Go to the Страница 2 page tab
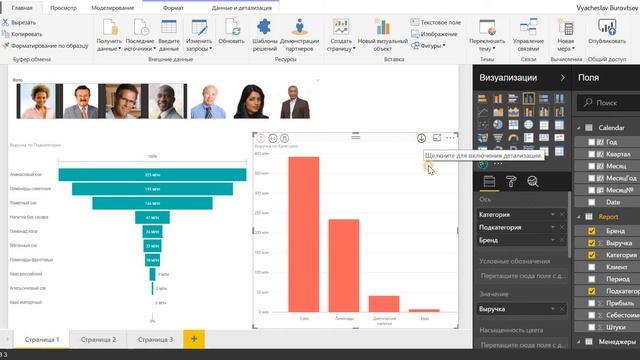The height and width of the screenshot is (360, 640). click(98, 339)
